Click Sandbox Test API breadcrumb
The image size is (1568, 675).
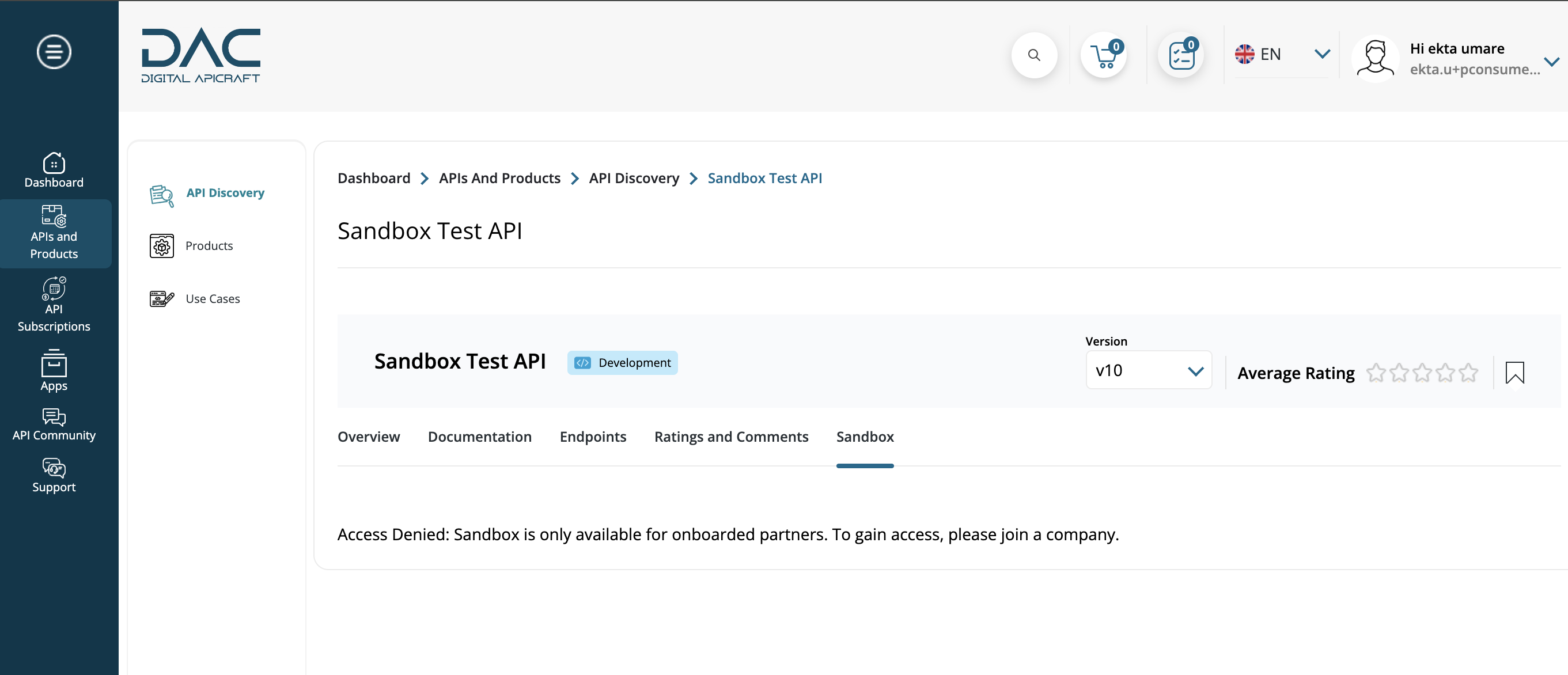tap(764, 179)
